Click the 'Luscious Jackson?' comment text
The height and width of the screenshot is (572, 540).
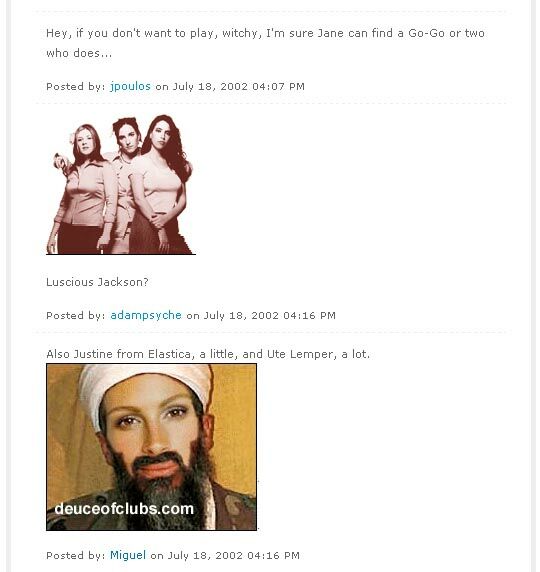(97, 282)
